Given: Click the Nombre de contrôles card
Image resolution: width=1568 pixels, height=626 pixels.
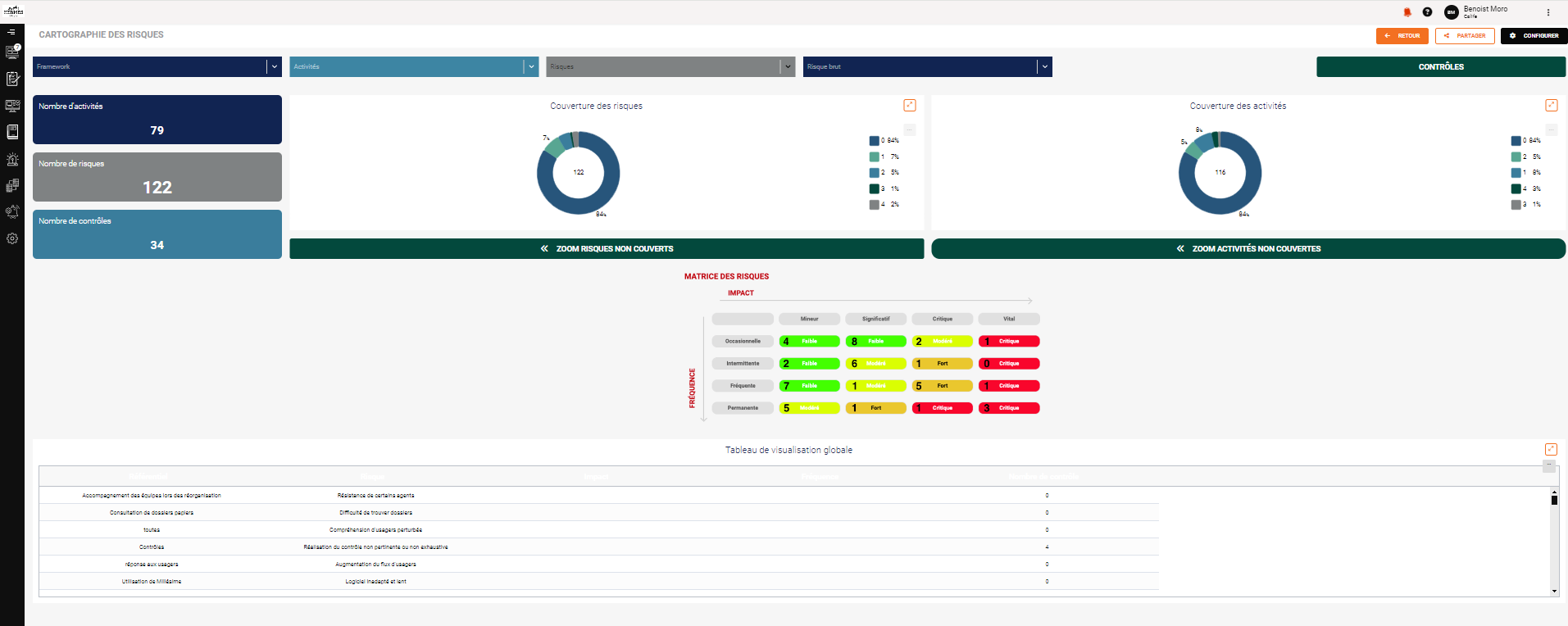Looking at the screenshot, I should click(157, 234).
